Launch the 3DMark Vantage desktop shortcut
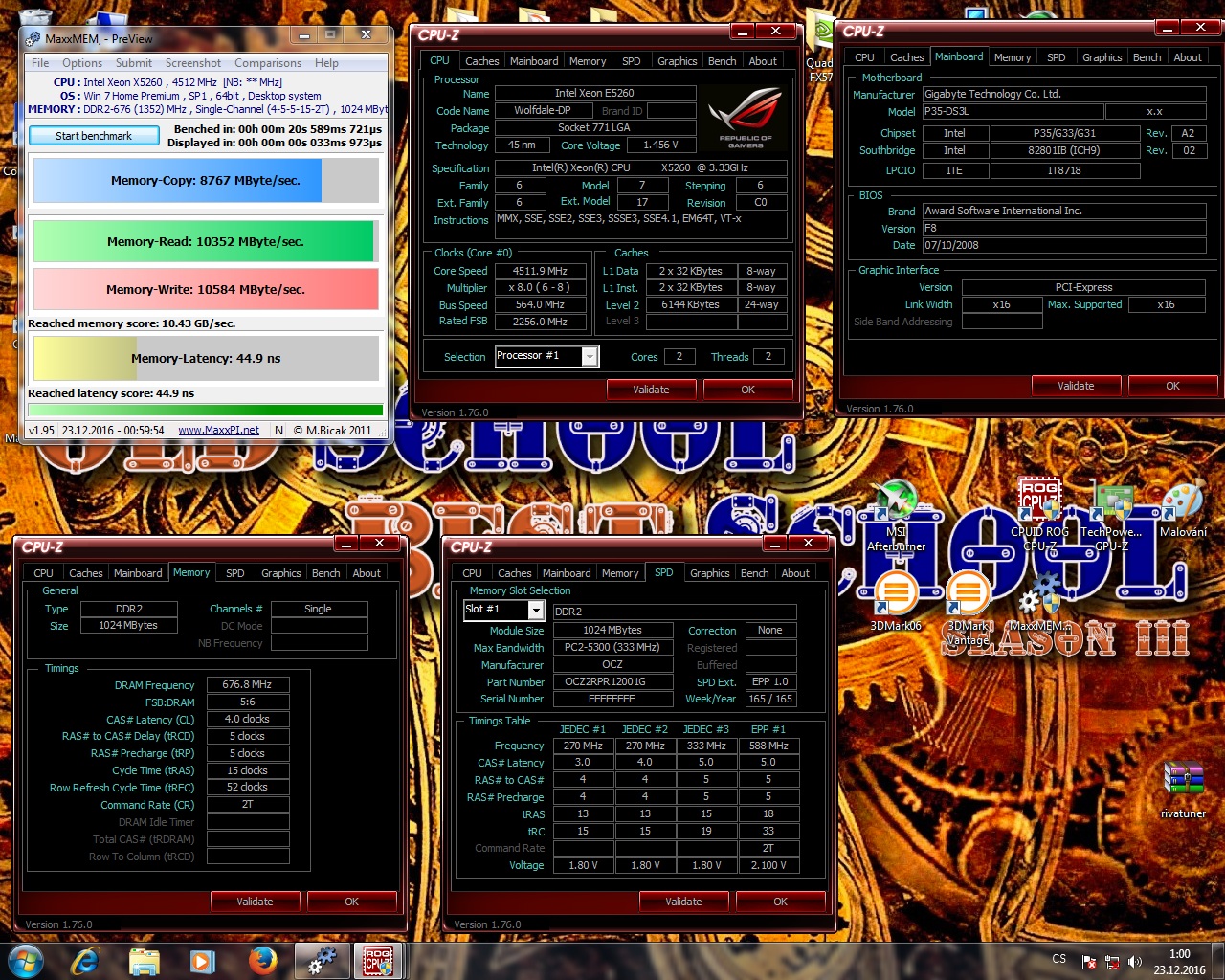This screenshot has width=1225, height=980. 968,608
